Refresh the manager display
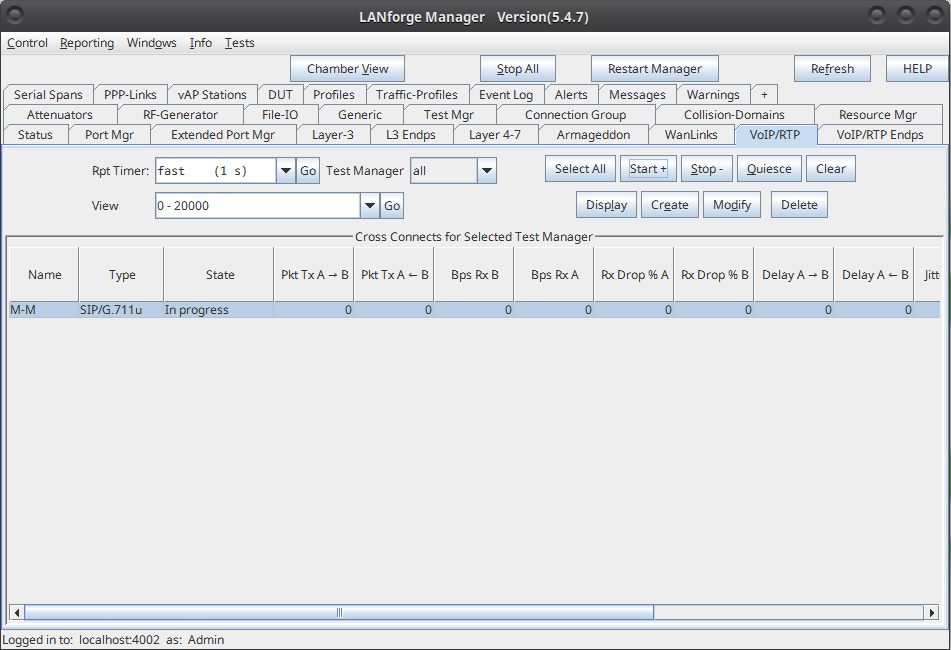Viewport: 951px width, 650px height. (x=832, y=69)
